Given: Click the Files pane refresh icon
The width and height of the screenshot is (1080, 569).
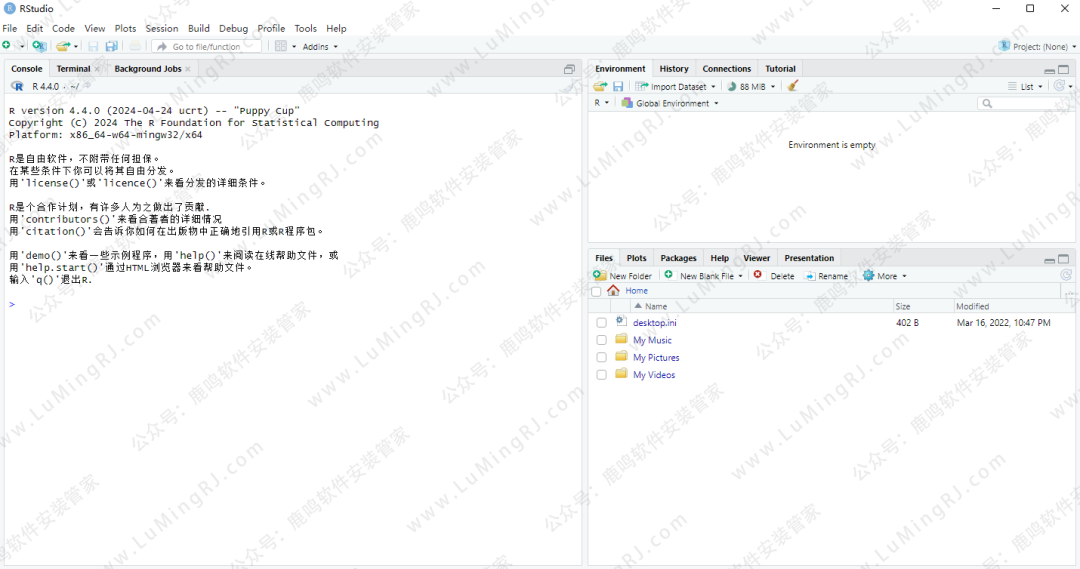Looking at the screenshot, I should (x=1066, y=275).
